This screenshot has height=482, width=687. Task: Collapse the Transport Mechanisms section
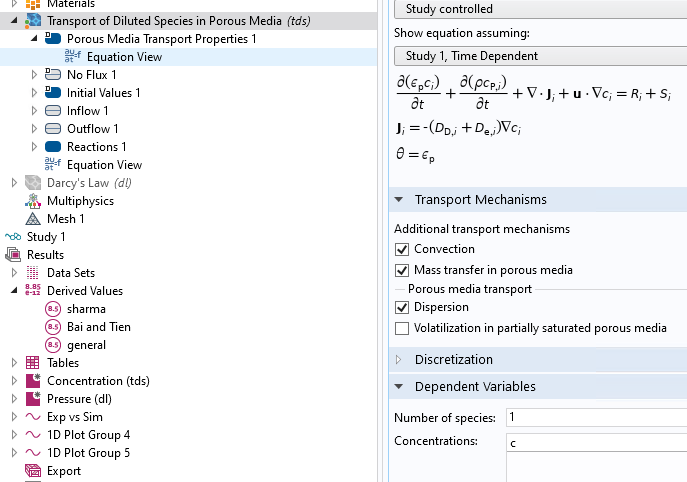pos(399,200)
